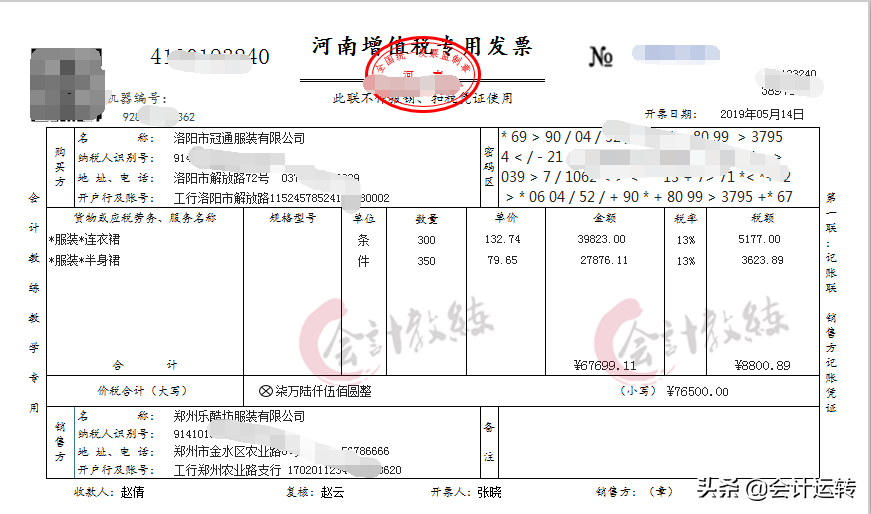Click 13% tax rate in the 半身裙 row
The image size is (871, 514).
click(685, 261)
